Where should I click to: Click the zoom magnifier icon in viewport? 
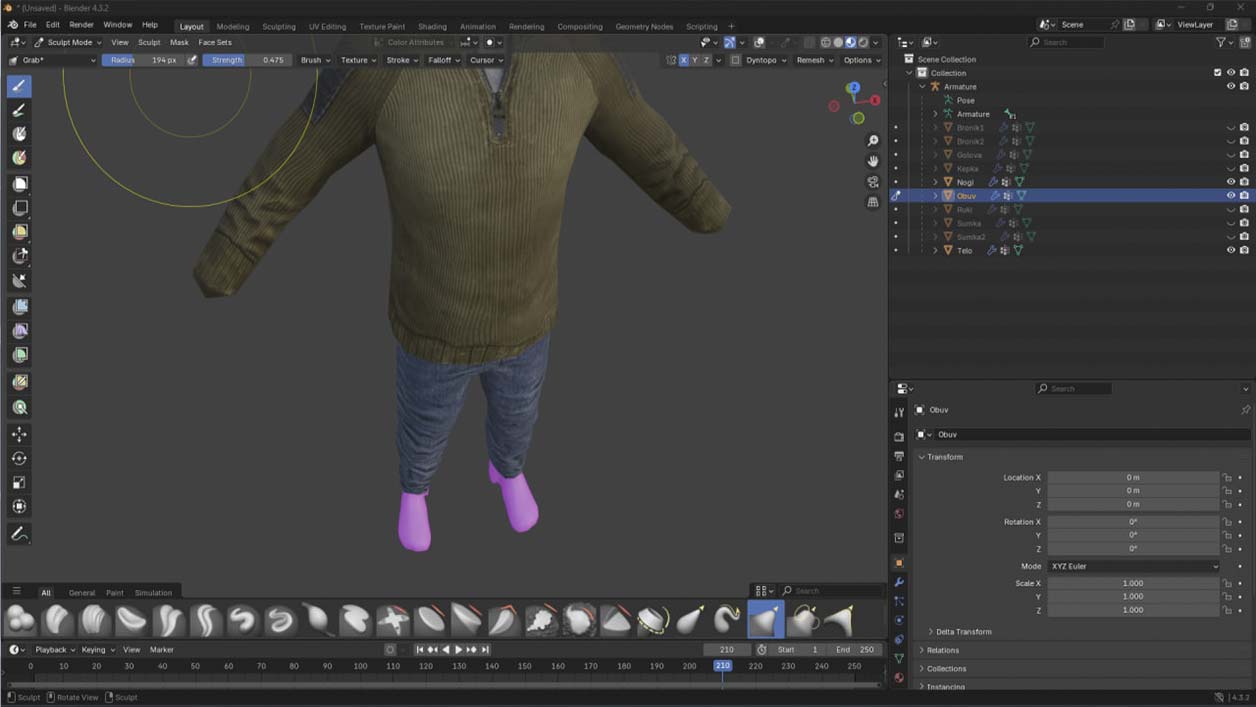pyautogui.click(x=873, y=141)
